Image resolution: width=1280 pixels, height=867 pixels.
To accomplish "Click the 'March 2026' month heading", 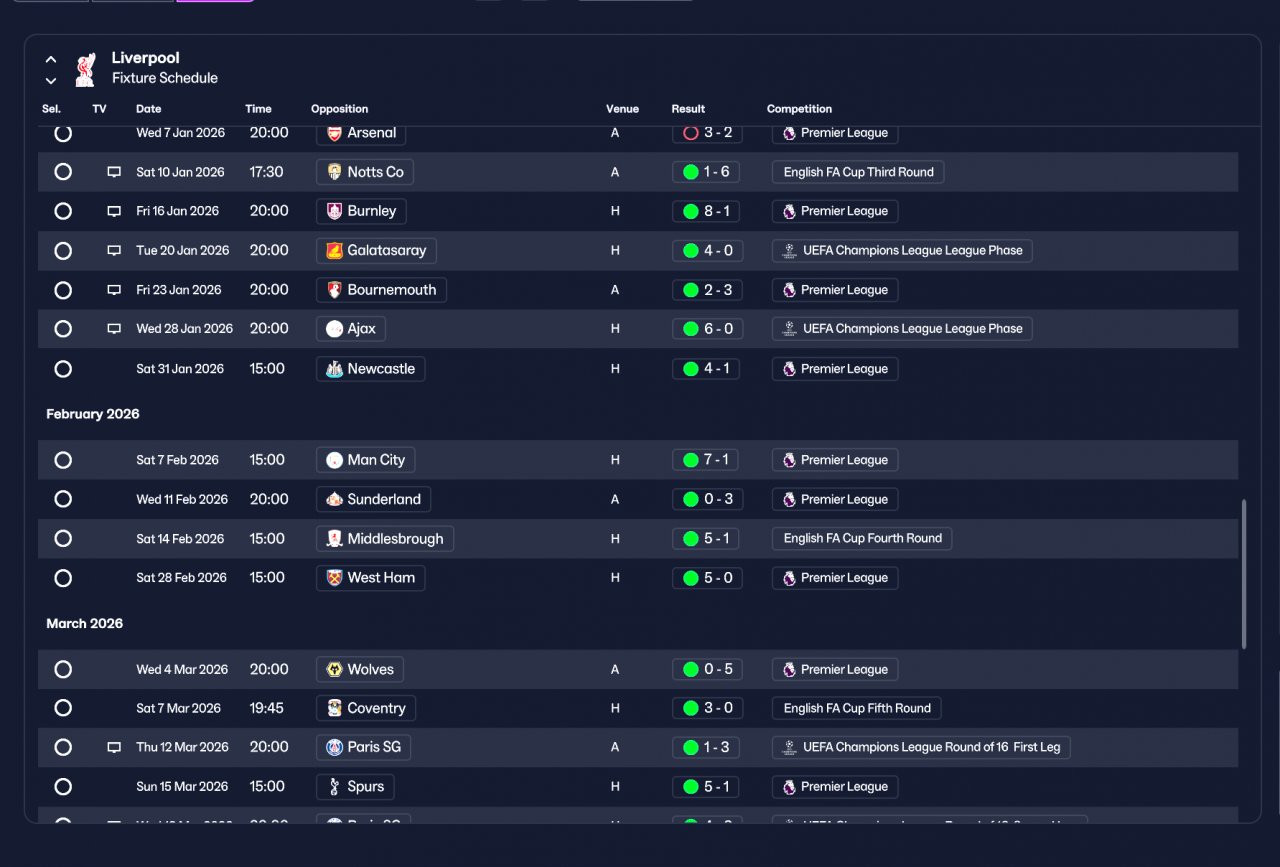I will (x=85, y=624).
